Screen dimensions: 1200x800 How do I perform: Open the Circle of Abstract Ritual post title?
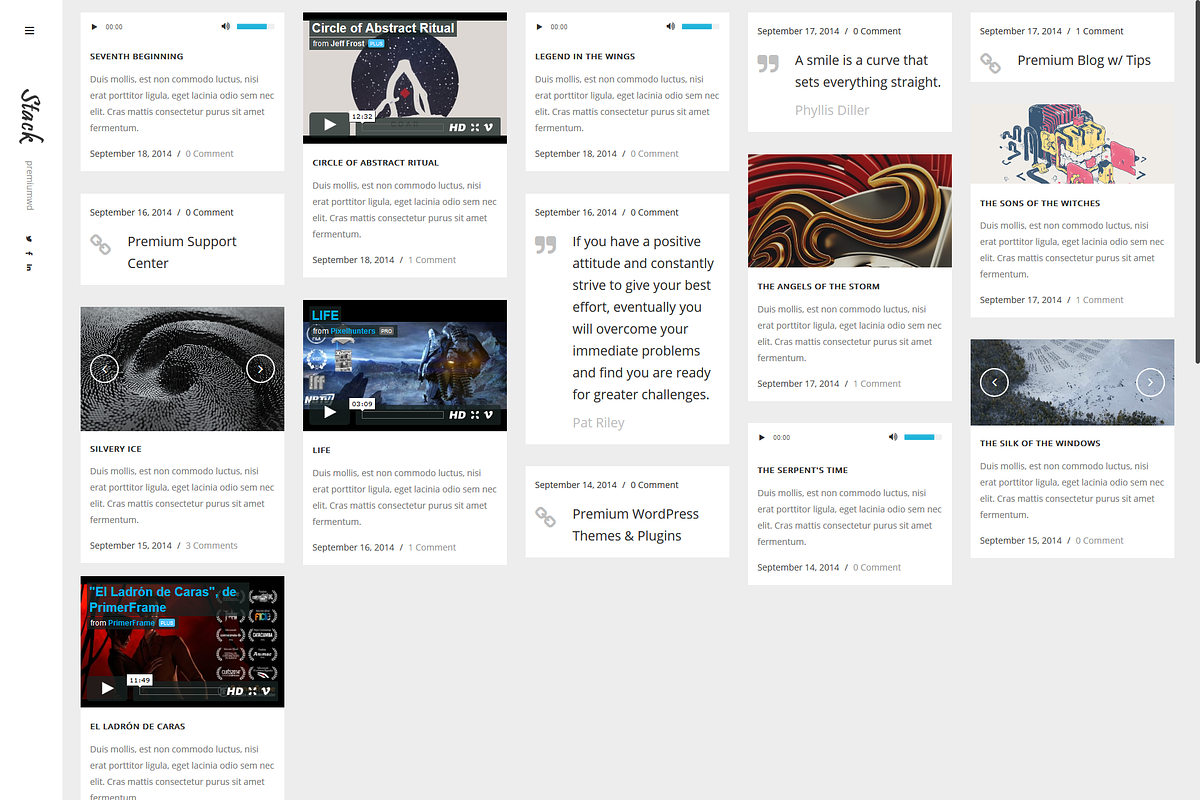(375, 163)
